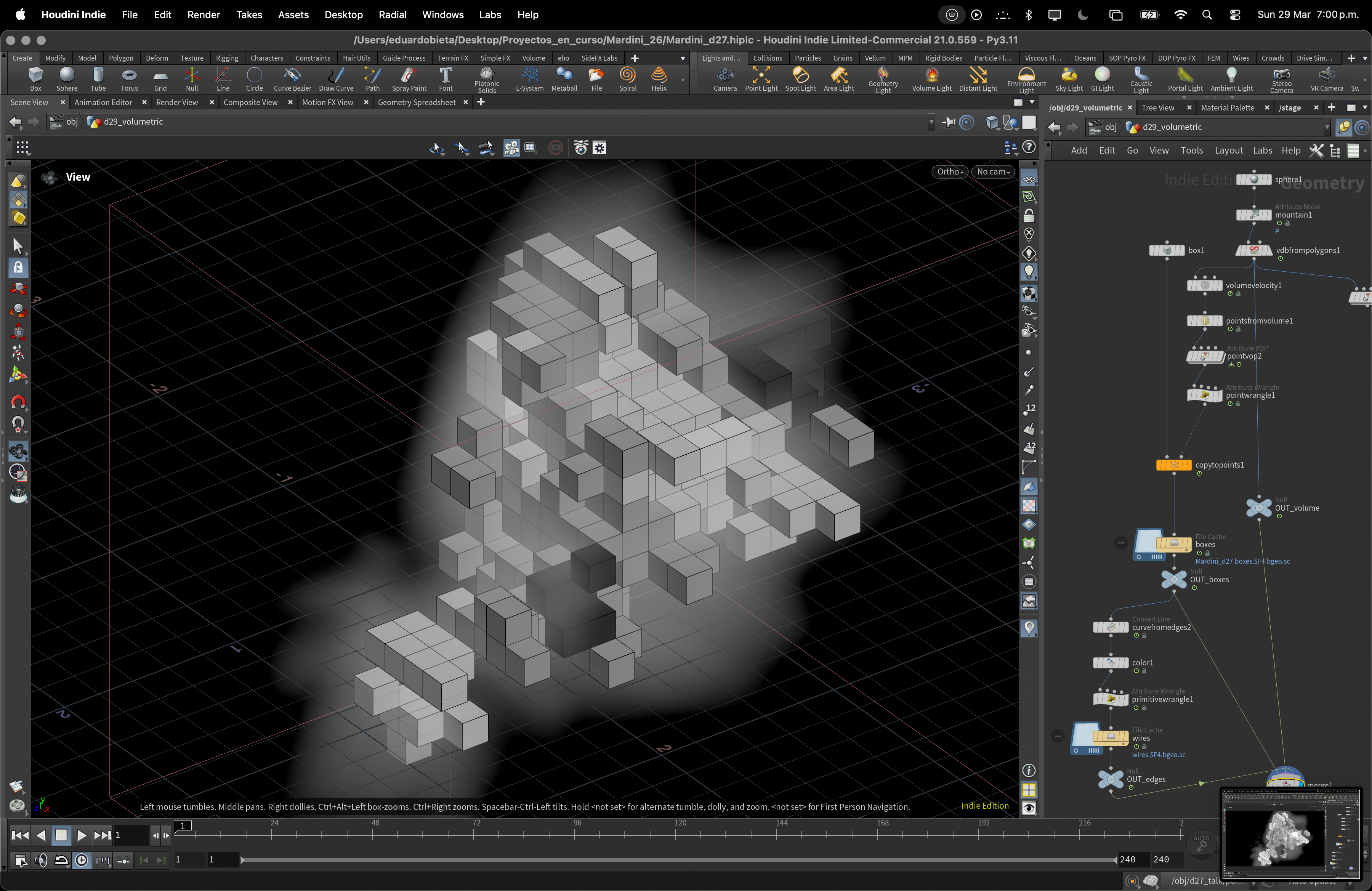Toggle loop playback mode button
This screenshot has width=1372, height=891.
pyautogui.click(x=61, y=860)
